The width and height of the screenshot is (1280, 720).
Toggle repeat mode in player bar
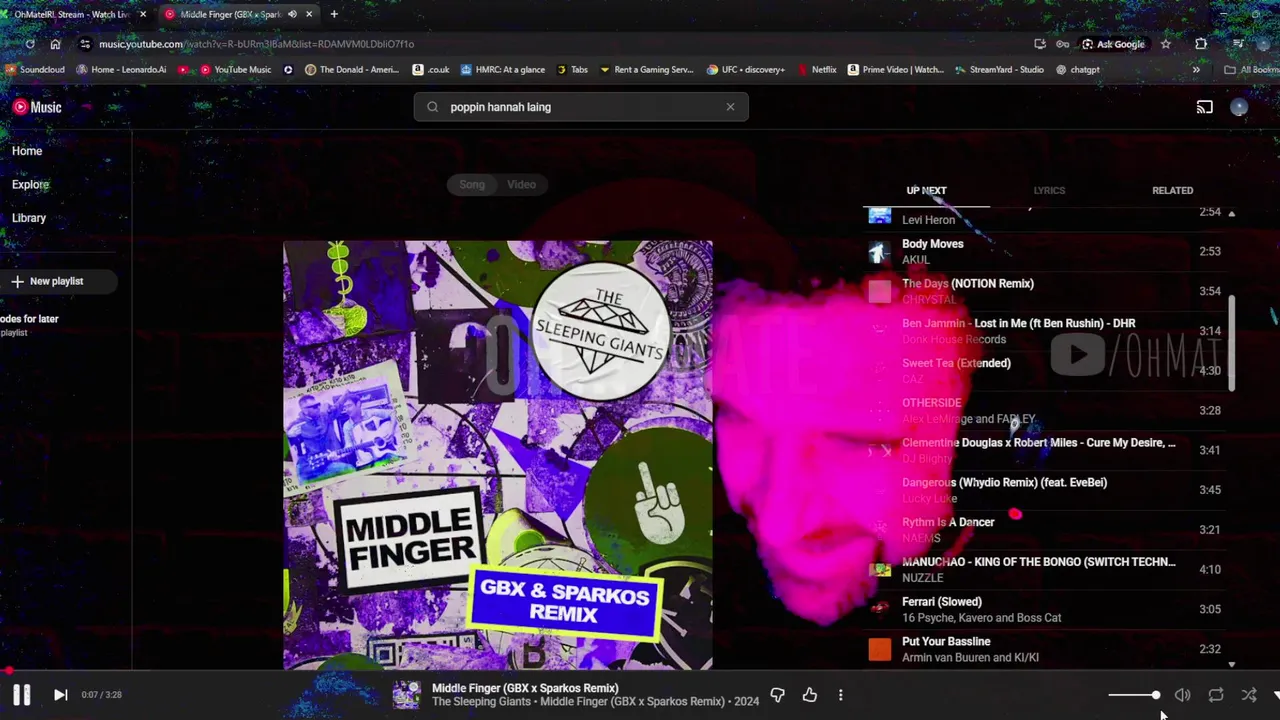(x=1215, y=695)
